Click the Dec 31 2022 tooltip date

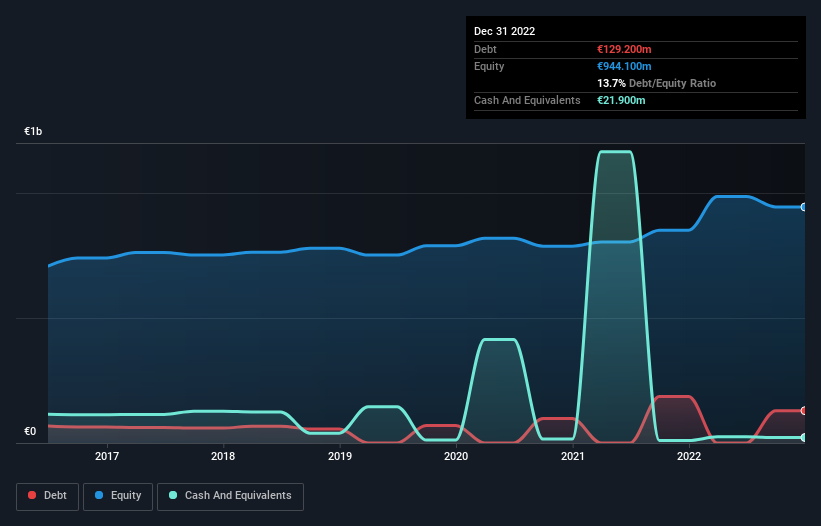(504, 31)
